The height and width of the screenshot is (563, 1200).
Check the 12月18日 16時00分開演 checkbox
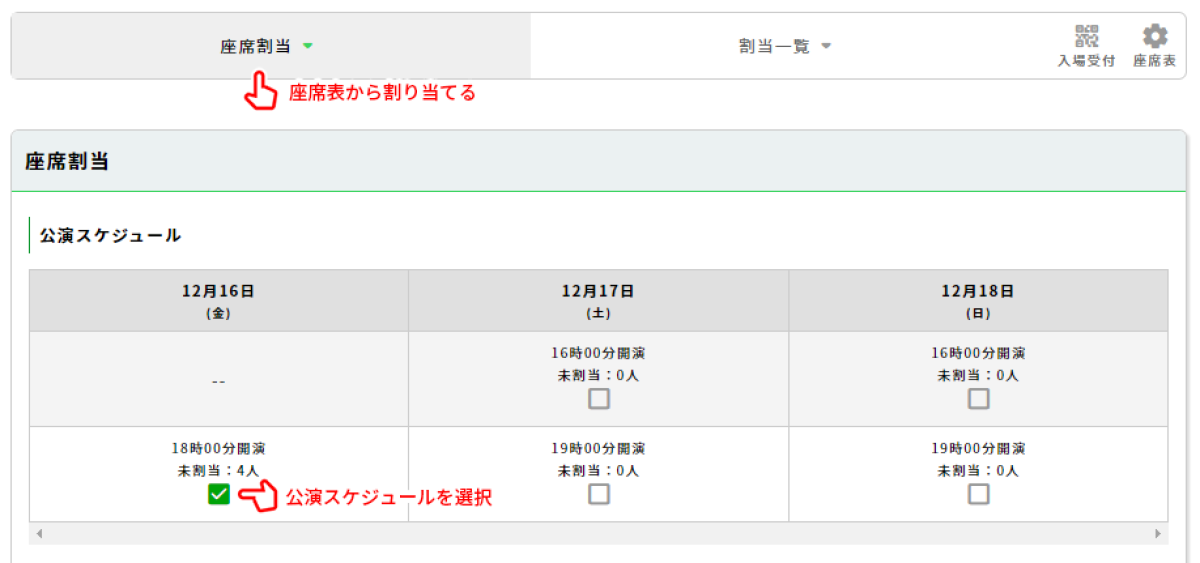978,399
